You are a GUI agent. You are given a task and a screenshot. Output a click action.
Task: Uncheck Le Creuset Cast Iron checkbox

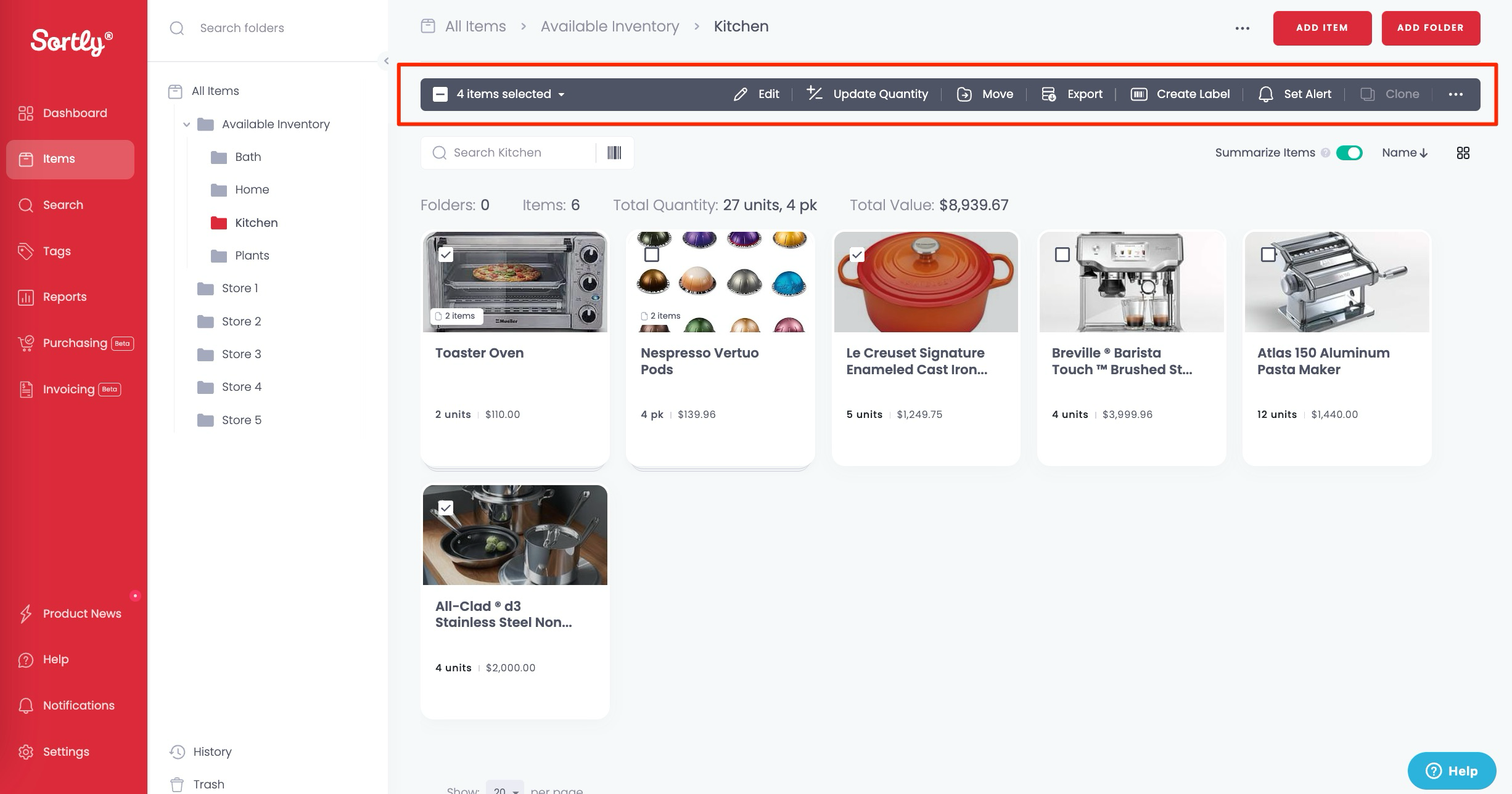coord(857,255)
